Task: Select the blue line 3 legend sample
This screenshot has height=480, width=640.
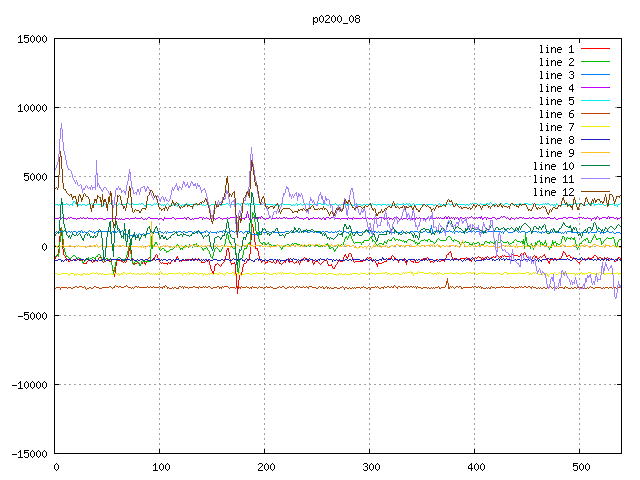Action: point(595,75)
